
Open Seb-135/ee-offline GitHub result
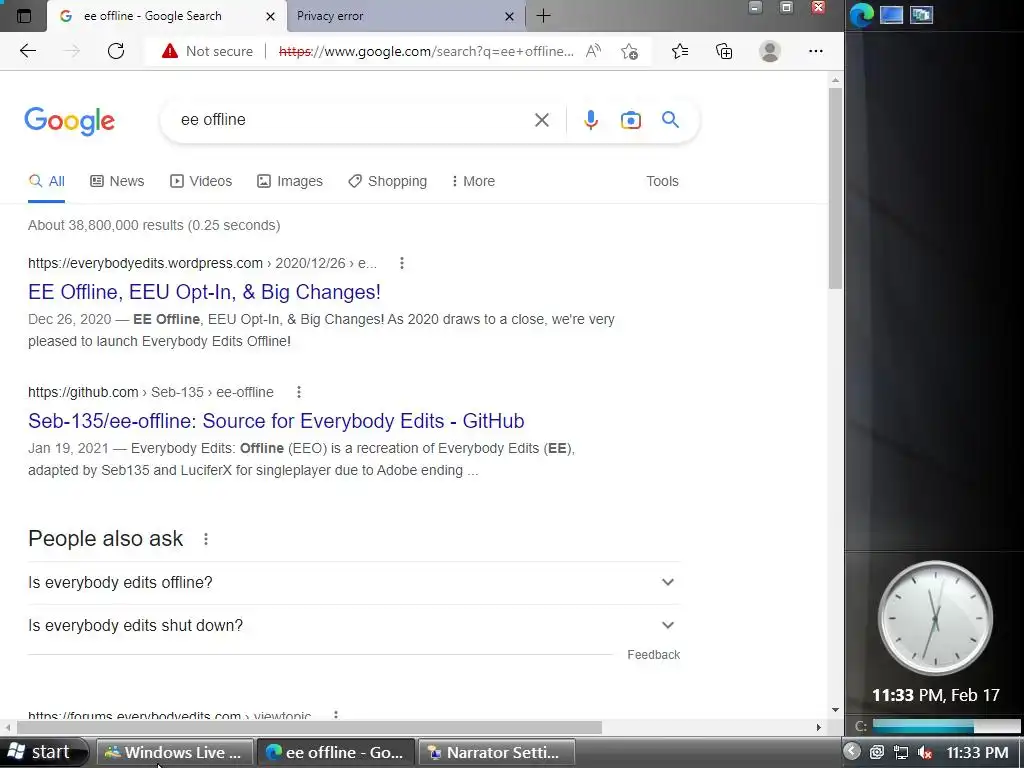point(276,421)
